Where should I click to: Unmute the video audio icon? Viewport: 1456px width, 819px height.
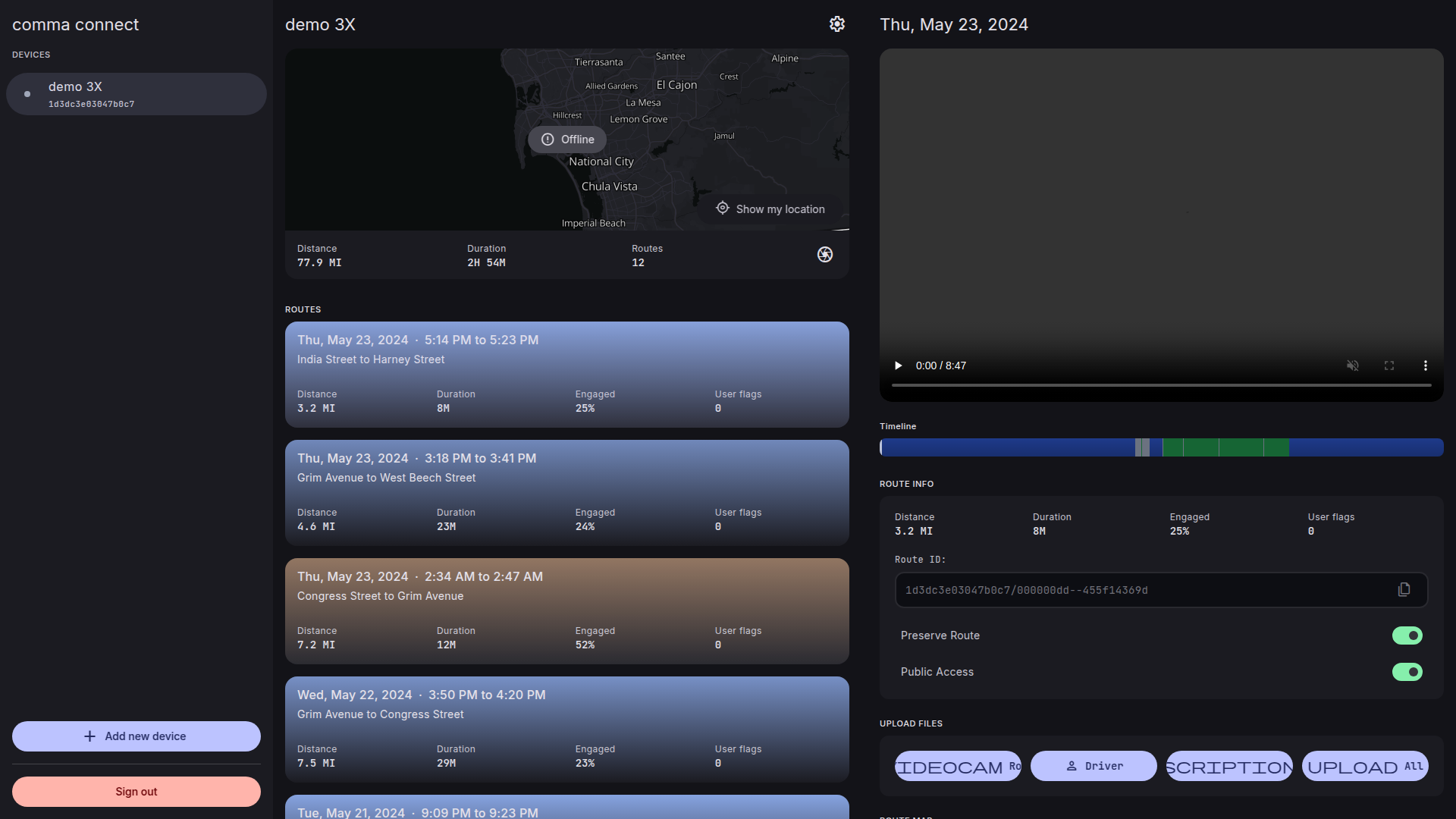(1352, 366)
